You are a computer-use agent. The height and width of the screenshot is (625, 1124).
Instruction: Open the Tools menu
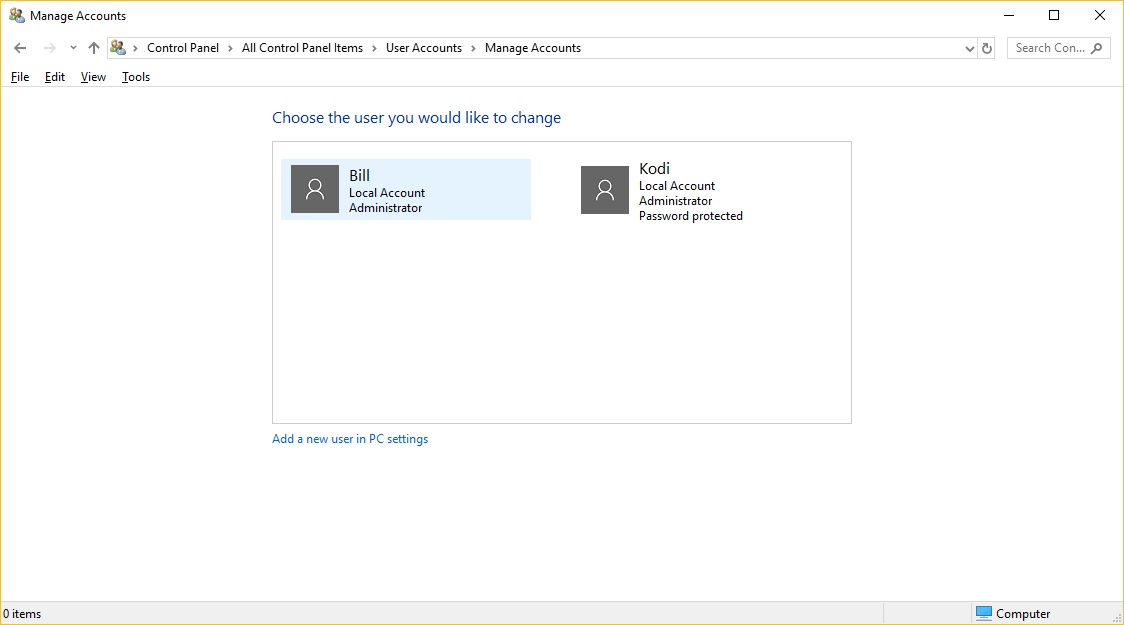tap(136, 77)
